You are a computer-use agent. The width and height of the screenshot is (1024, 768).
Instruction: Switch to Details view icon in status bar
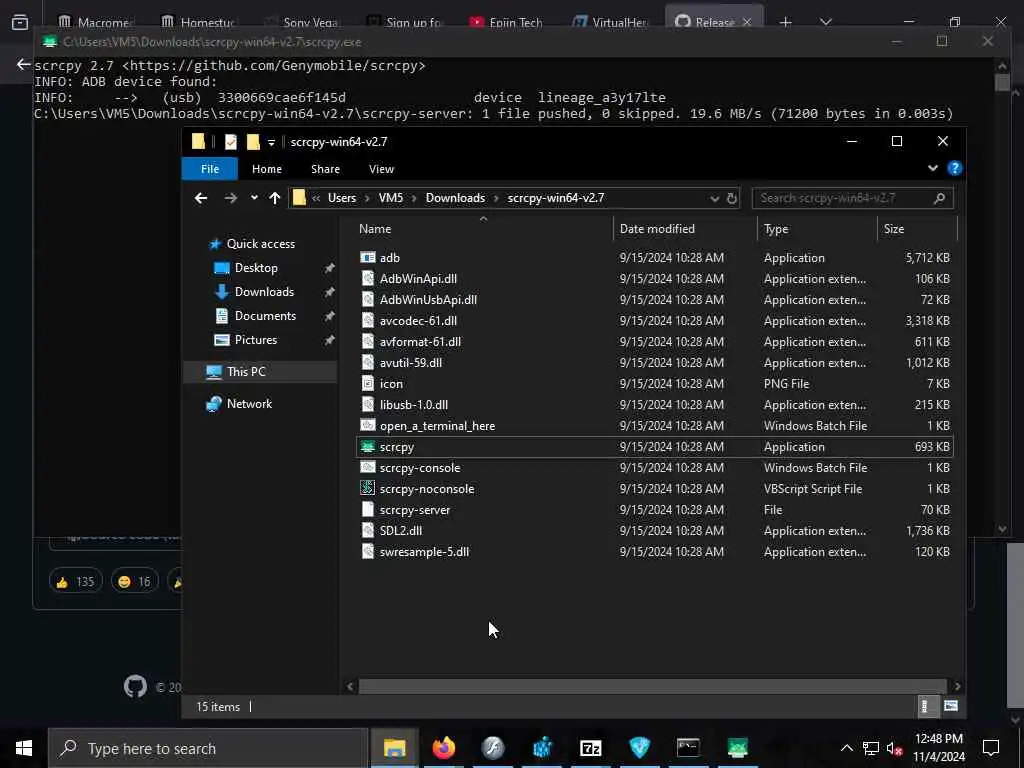tap(926, 706)
